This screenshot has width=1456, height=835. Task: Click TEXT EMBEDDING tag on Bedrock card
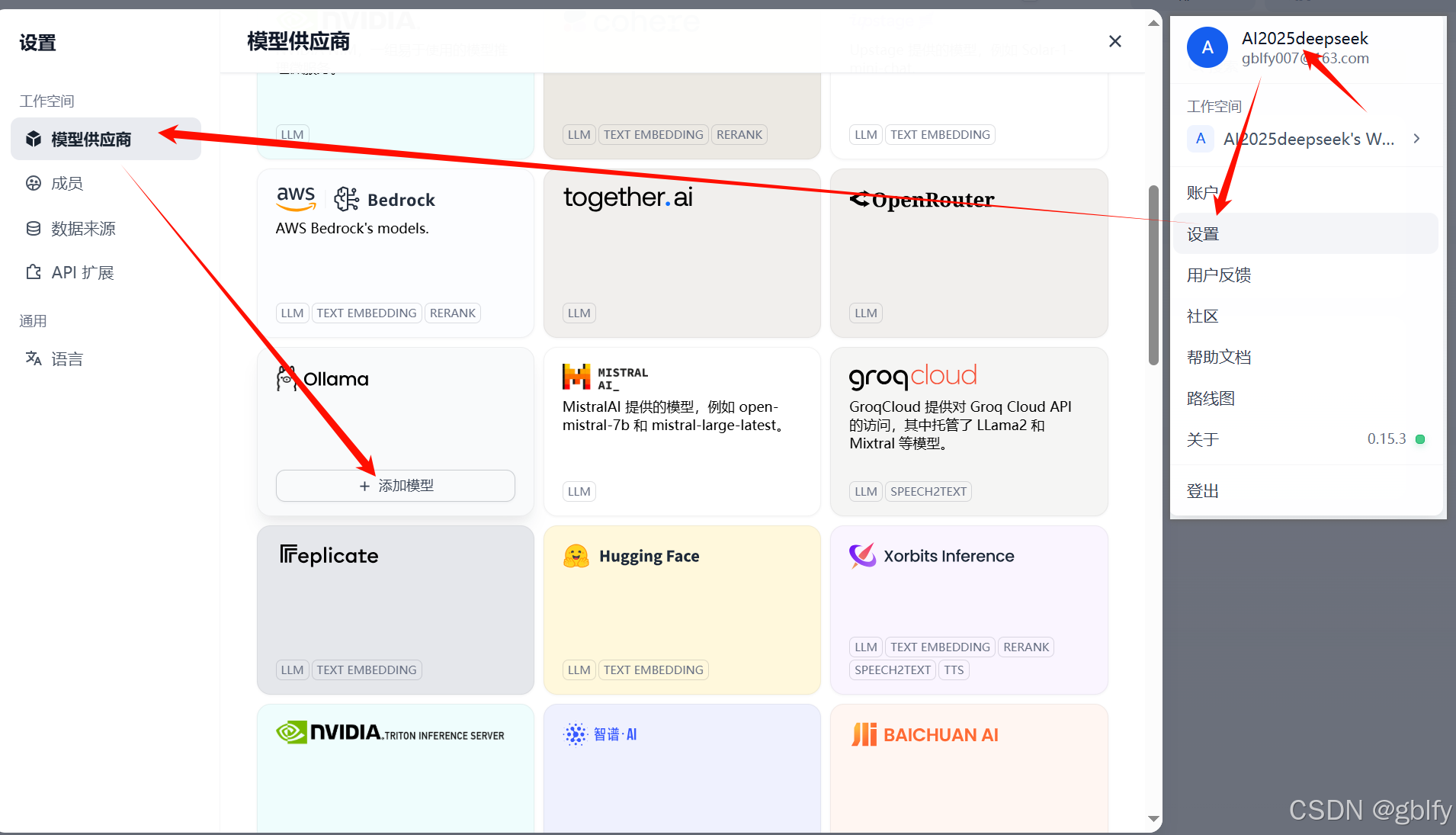pyautogui.click(x=367, y=313)
